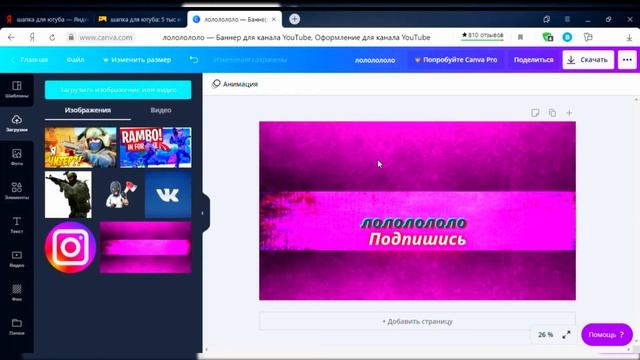Open the Background (Фон) sidebar panel
640x360 pixels.
(x=17, y=293)
